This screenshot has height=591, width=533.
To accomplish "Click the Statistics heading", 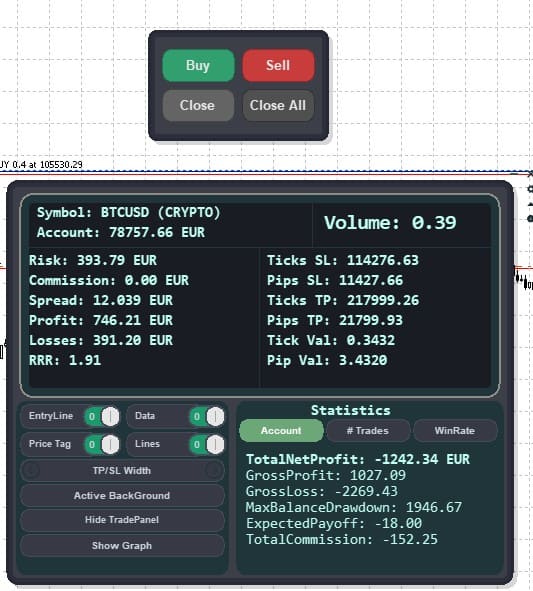I will pyautogui.click(x=351, y=410).
